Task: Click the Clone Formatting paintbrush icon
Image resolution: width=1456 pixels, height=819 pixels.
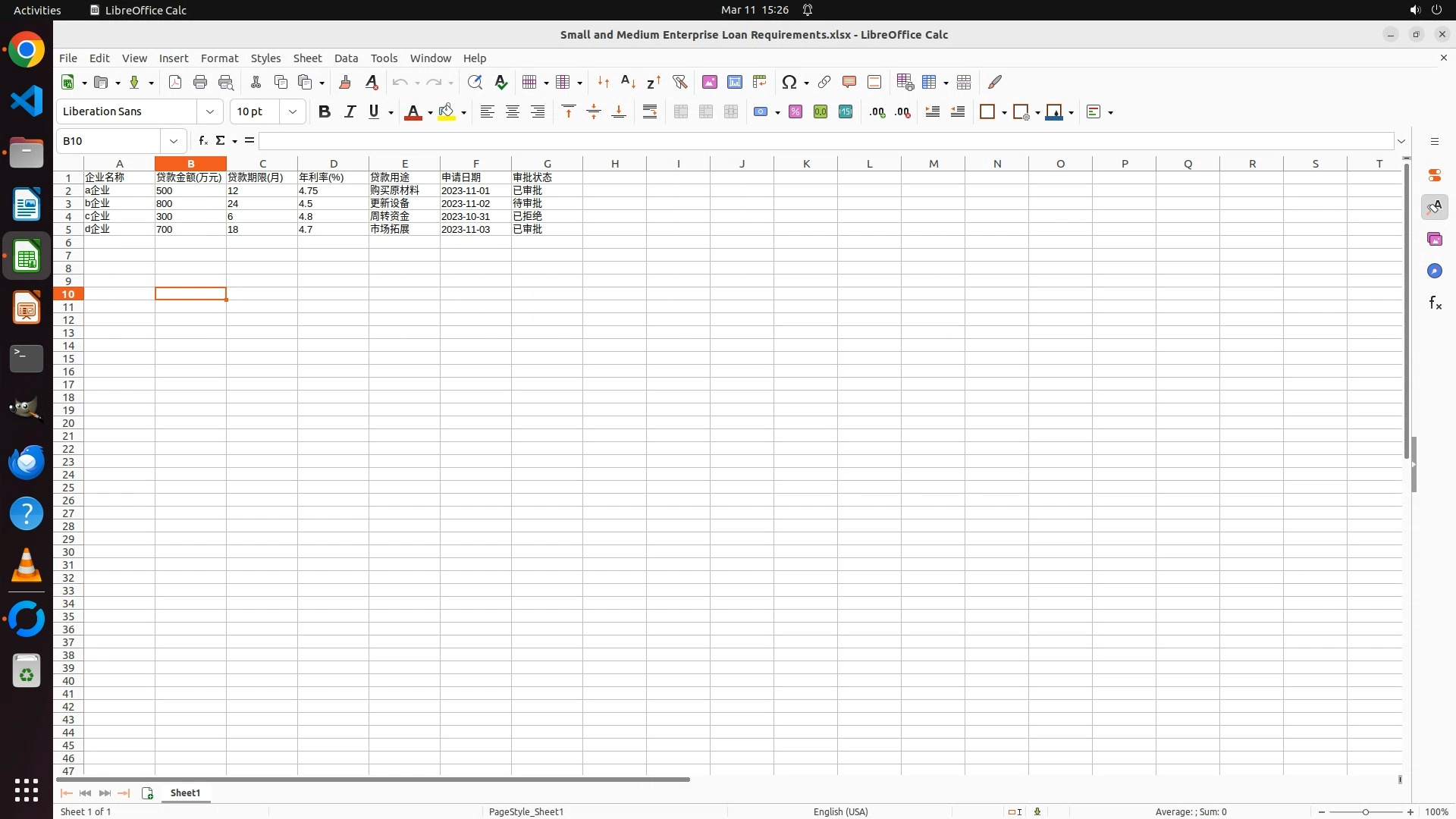Action: [x=345, y=82]
